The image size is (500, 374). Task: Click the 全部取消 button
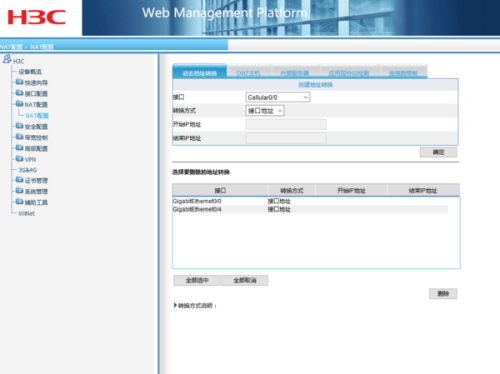[245, 280]
